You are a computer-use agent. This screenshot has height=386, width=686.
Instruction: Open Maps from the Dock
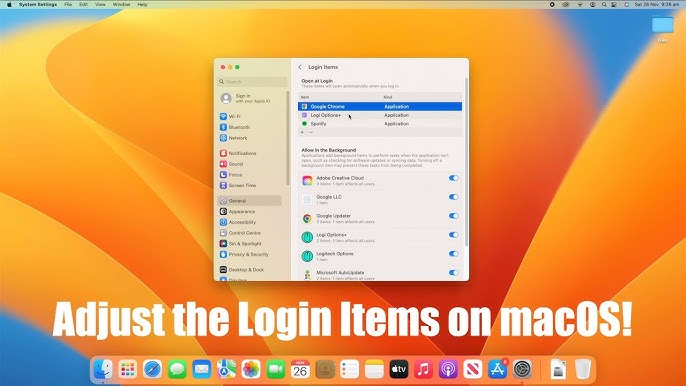click(226, 369)
